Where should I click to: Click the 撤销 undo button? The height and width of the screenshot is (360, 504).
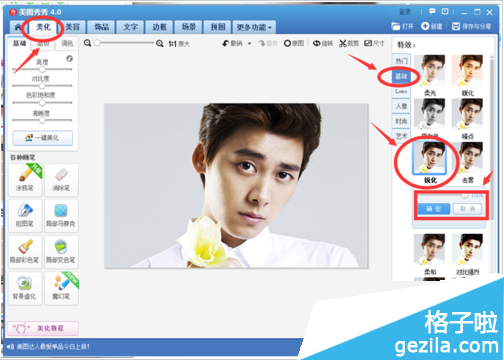[232, 43]
